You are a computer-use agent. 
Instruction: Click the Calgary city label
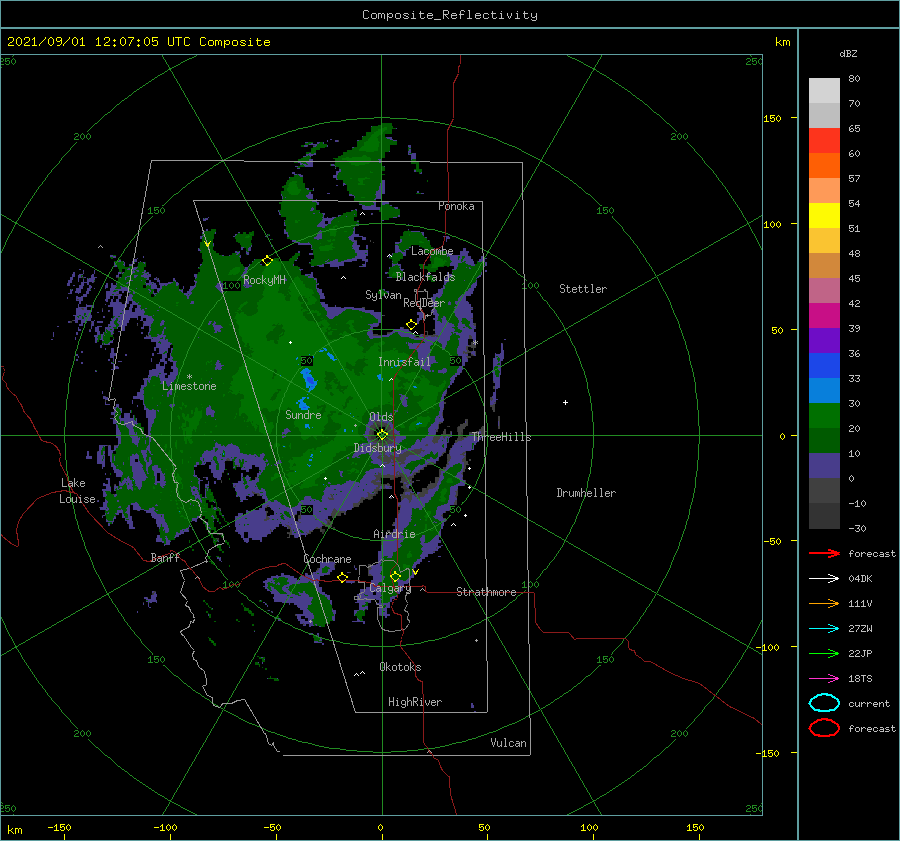pyautogui.click(x=390, y=588)
